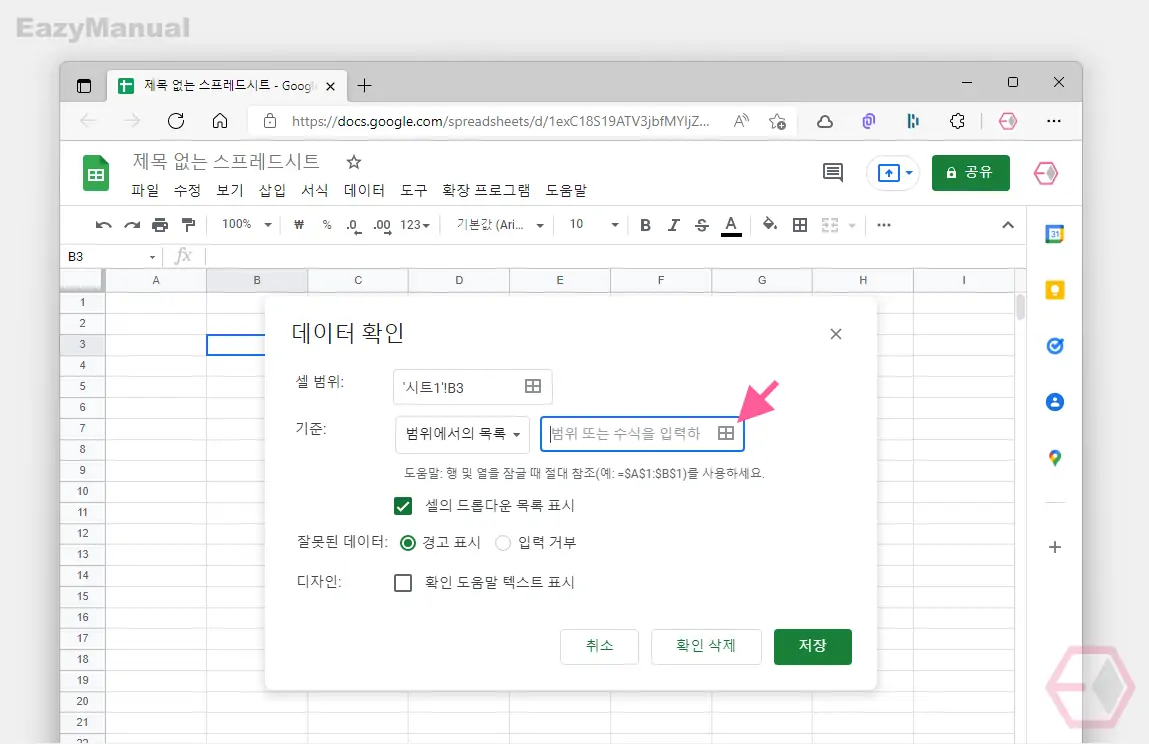The height and width of the screenshot is (744, 1149).
Task: Open borders tool
Action: pos(800,225)
